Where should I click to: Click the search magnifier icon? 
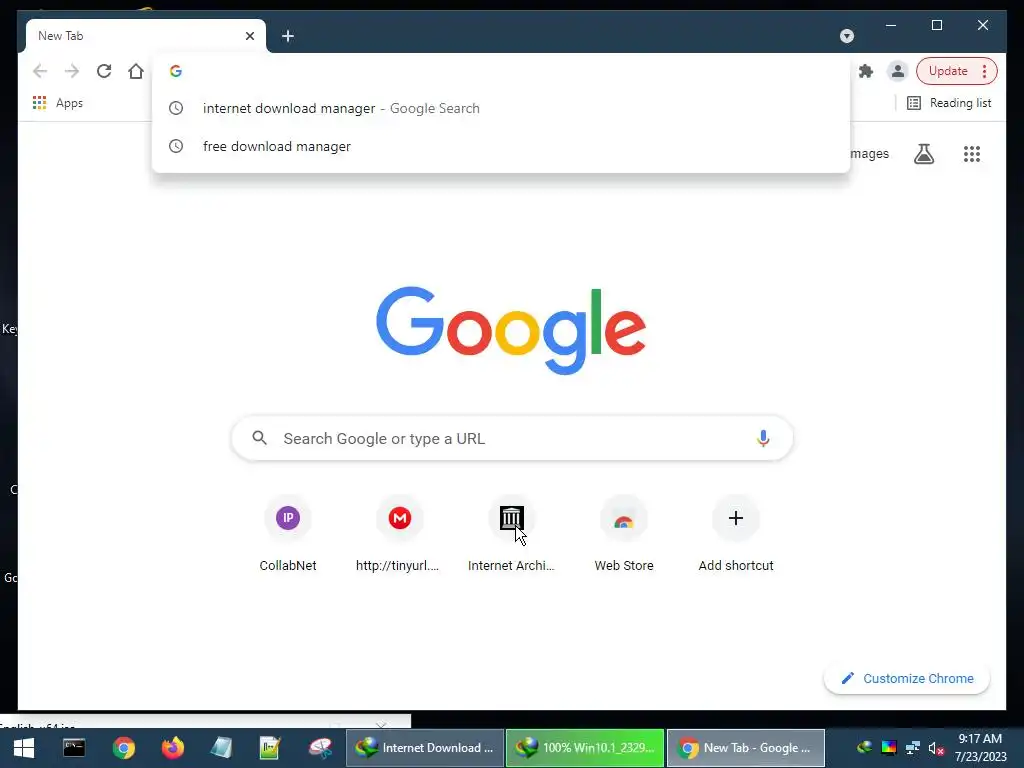coord(260,438)
